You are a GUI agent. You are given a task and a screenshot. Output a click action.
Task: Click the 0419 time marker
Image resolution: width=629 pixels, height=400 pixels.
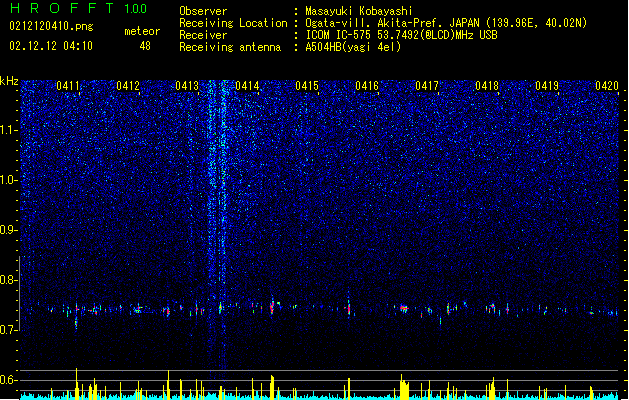(547, 86)
